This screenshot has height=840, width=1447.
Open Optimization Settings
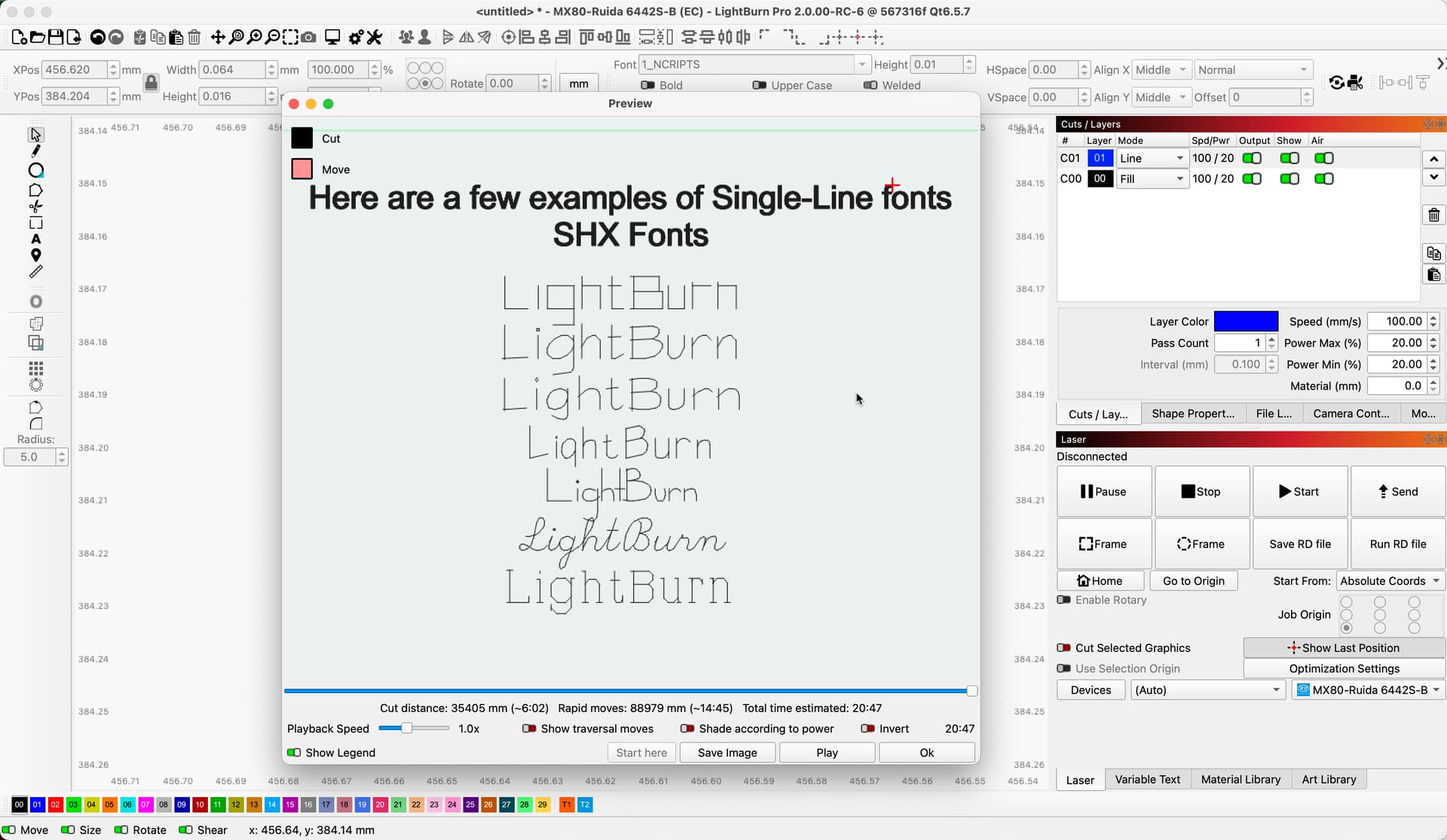1344,668
